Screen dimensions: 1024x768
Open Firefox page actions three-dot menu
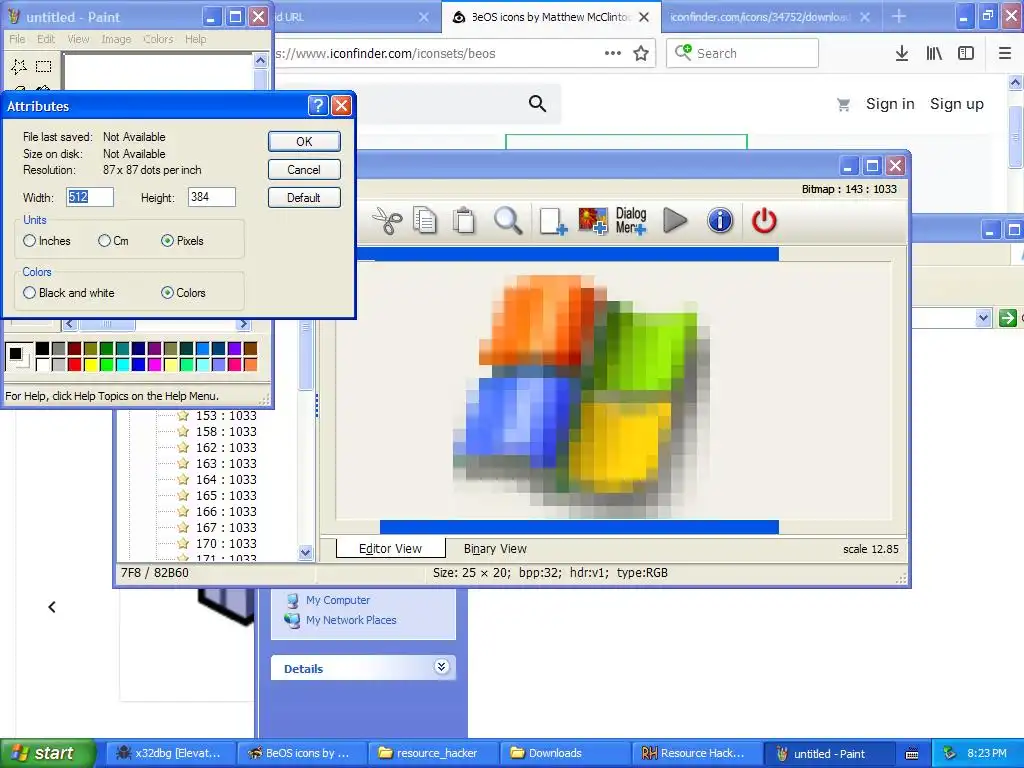tap(613, 54)
